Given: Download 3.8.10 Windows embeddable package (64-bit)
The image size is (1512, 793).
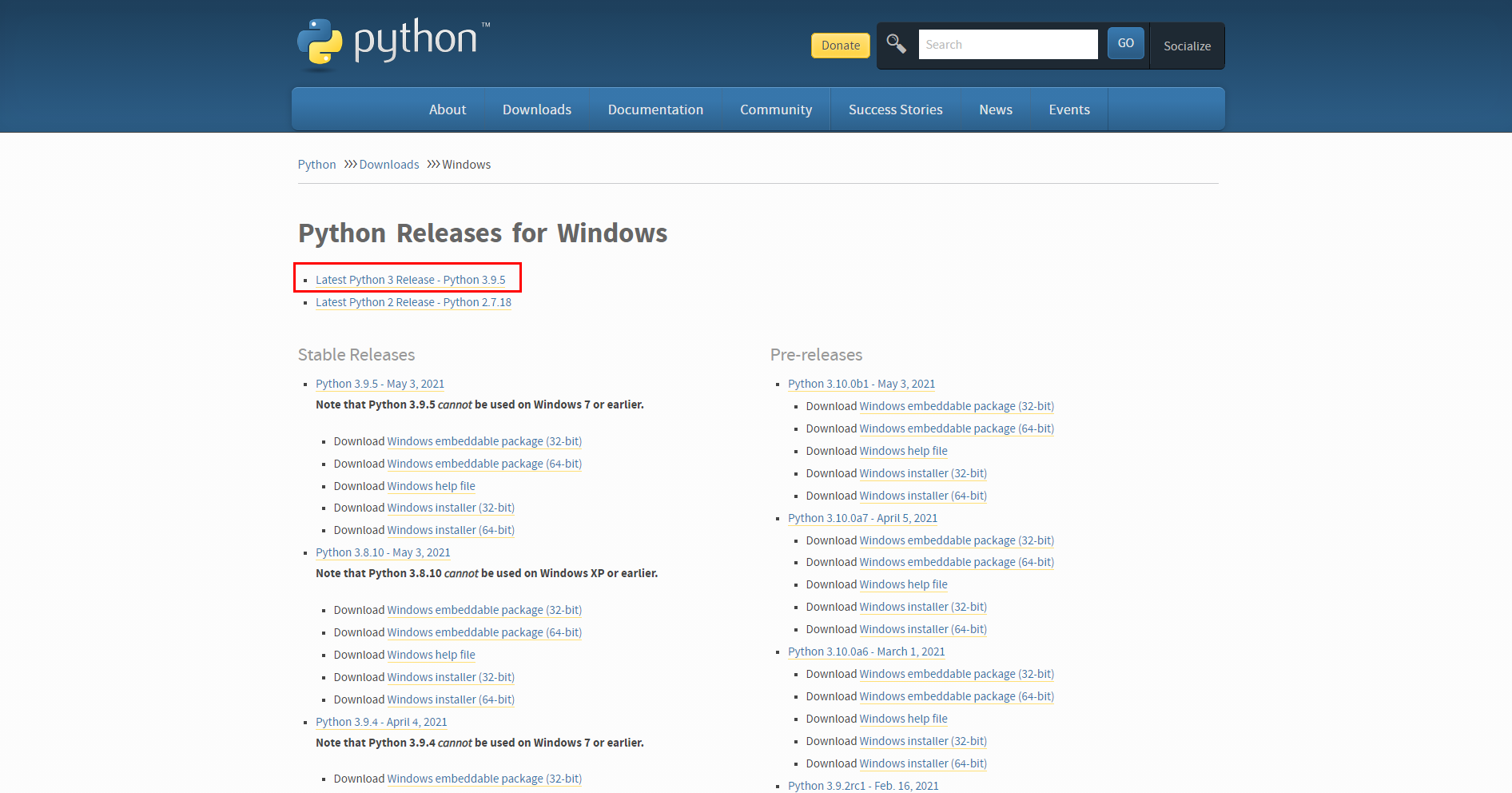Looking at the screenshot, I should pyautogui.click(x=484, y=632).
